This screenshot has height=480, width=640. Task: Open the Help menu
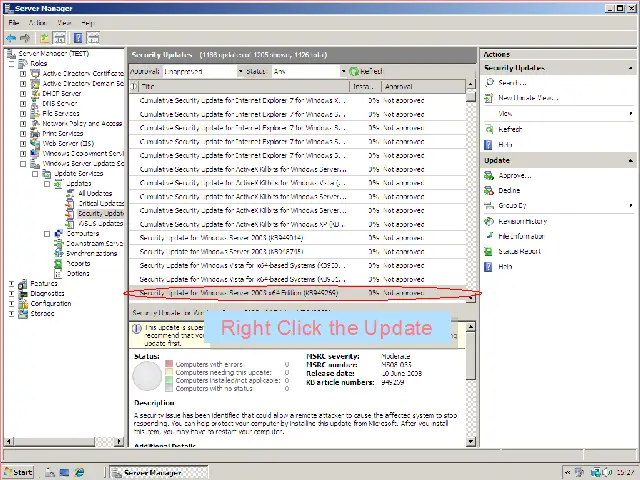87,22
